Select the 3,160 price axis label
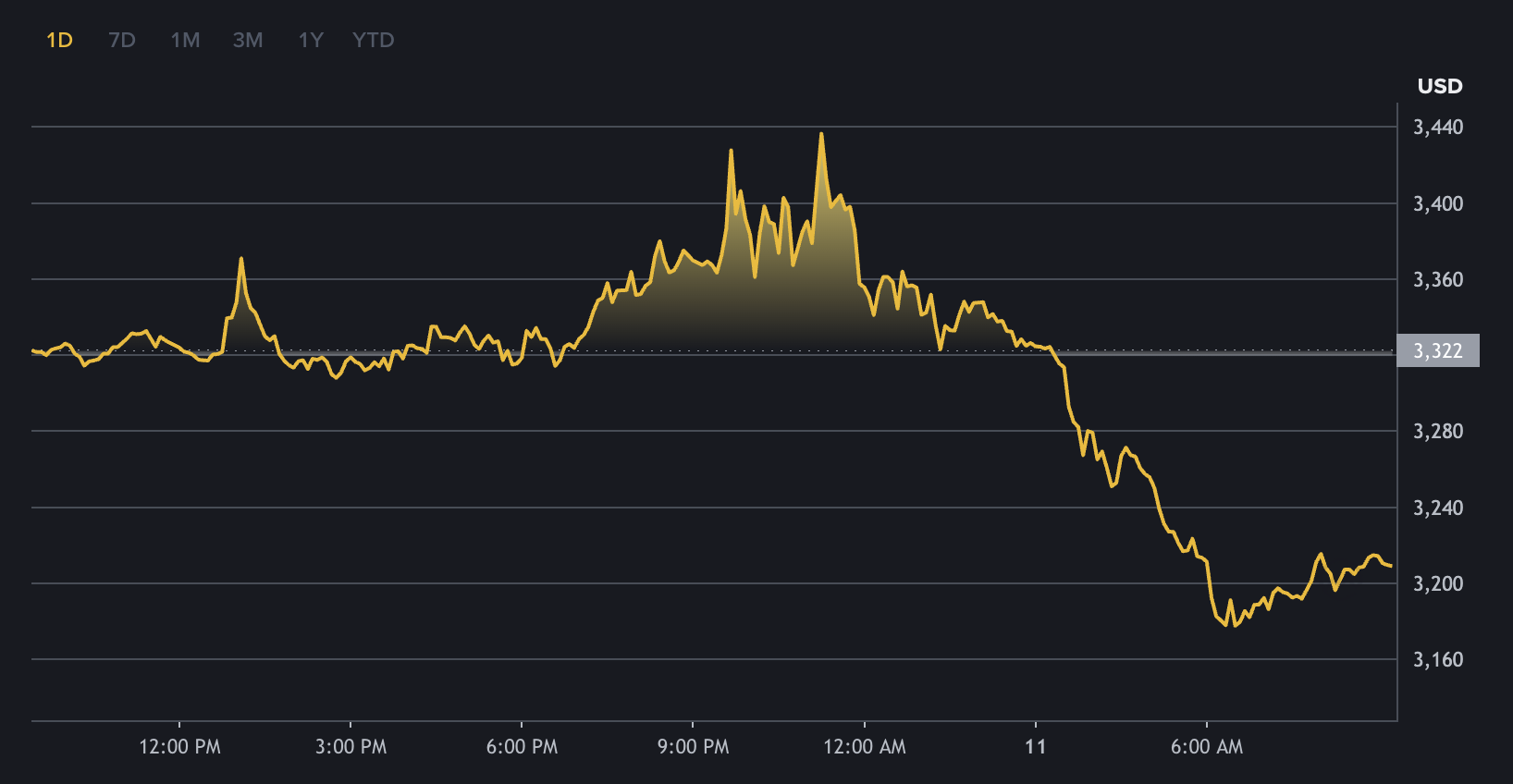 (1438, 659)
